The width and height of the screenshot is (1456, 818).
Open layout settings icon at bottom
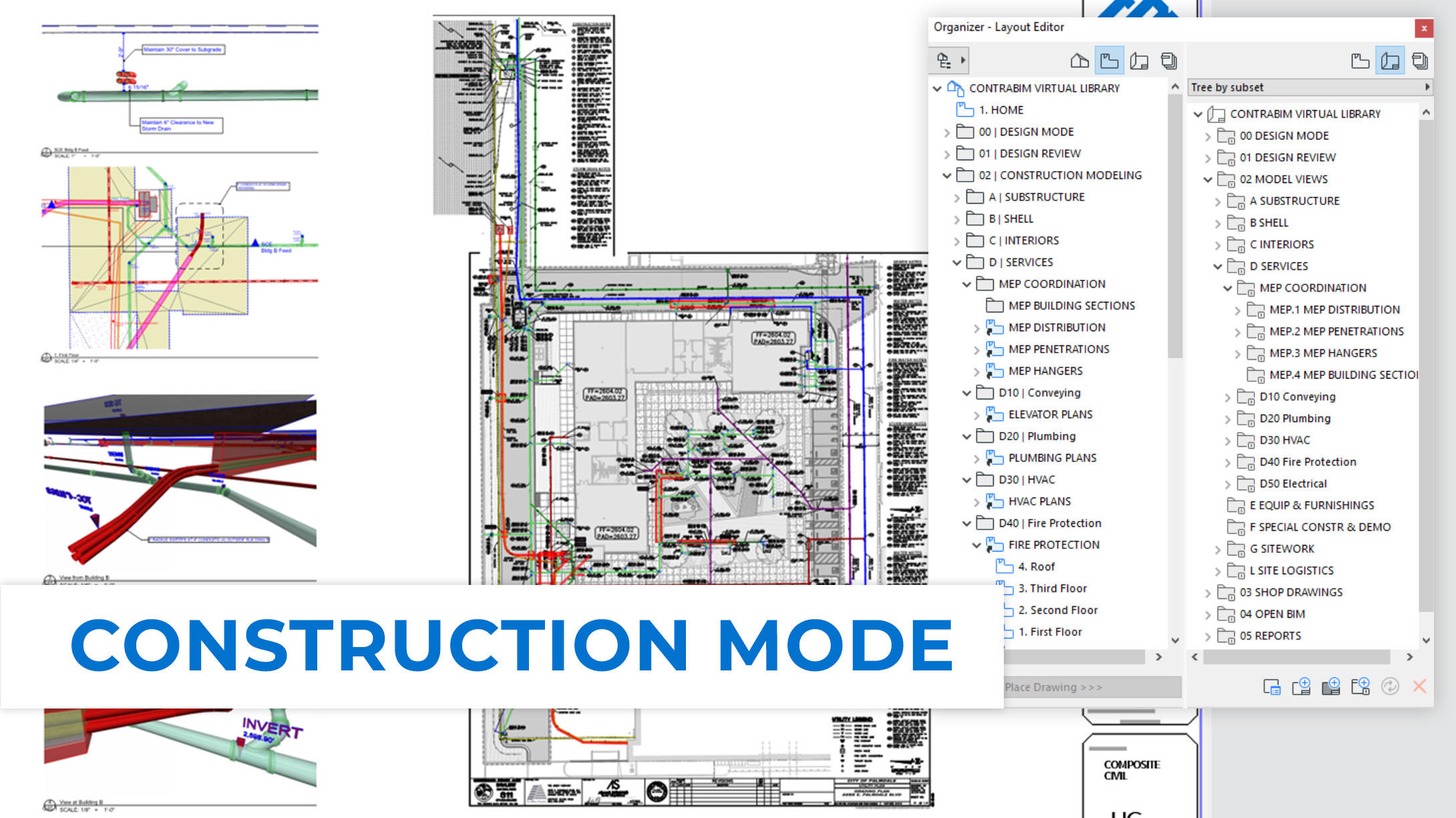click(x=1272, y=686)
